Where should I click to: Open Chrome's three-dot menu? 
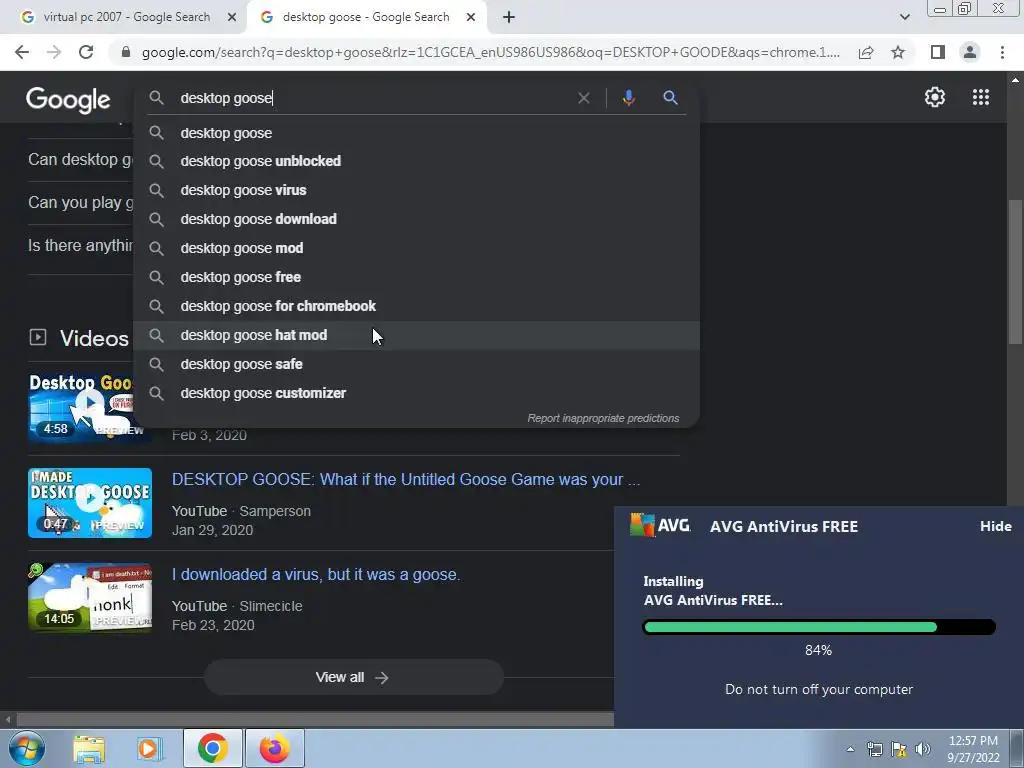coord(1002,52)
